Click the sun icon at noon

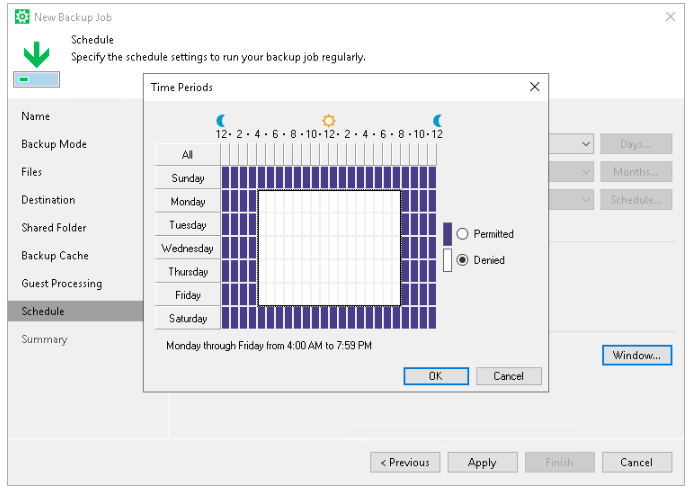coord(329,120)
